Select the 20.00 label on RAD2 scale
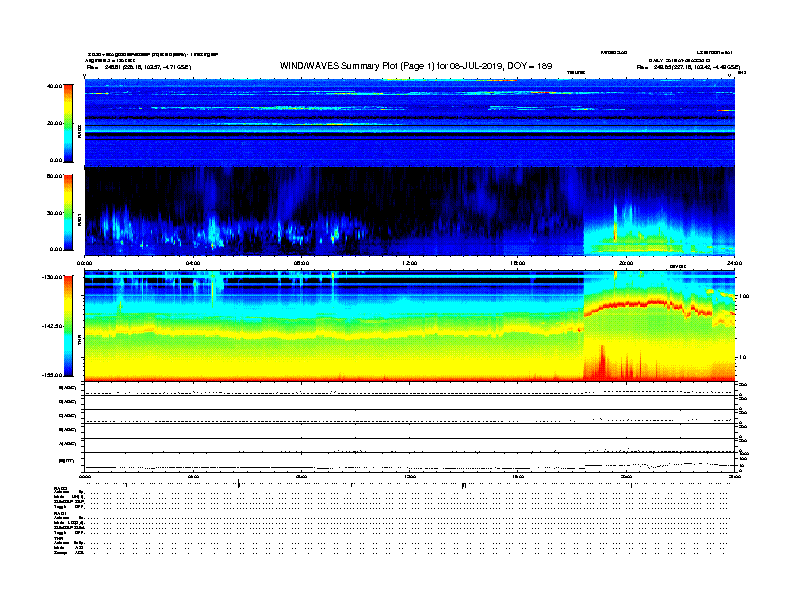 coord(55,123)
